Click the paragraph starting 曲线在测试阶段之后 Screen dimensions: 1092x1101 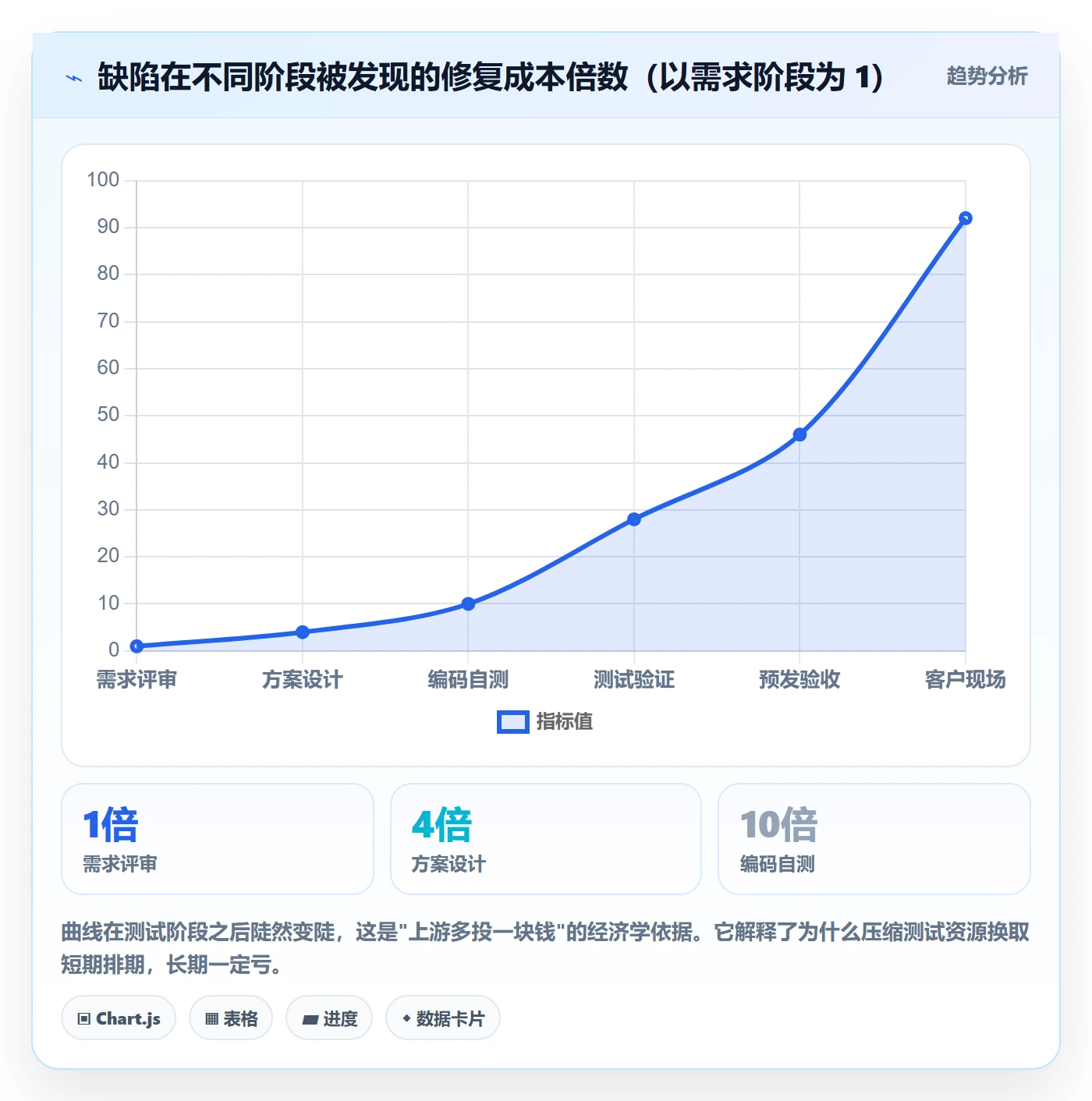click(x=546, y=948)
